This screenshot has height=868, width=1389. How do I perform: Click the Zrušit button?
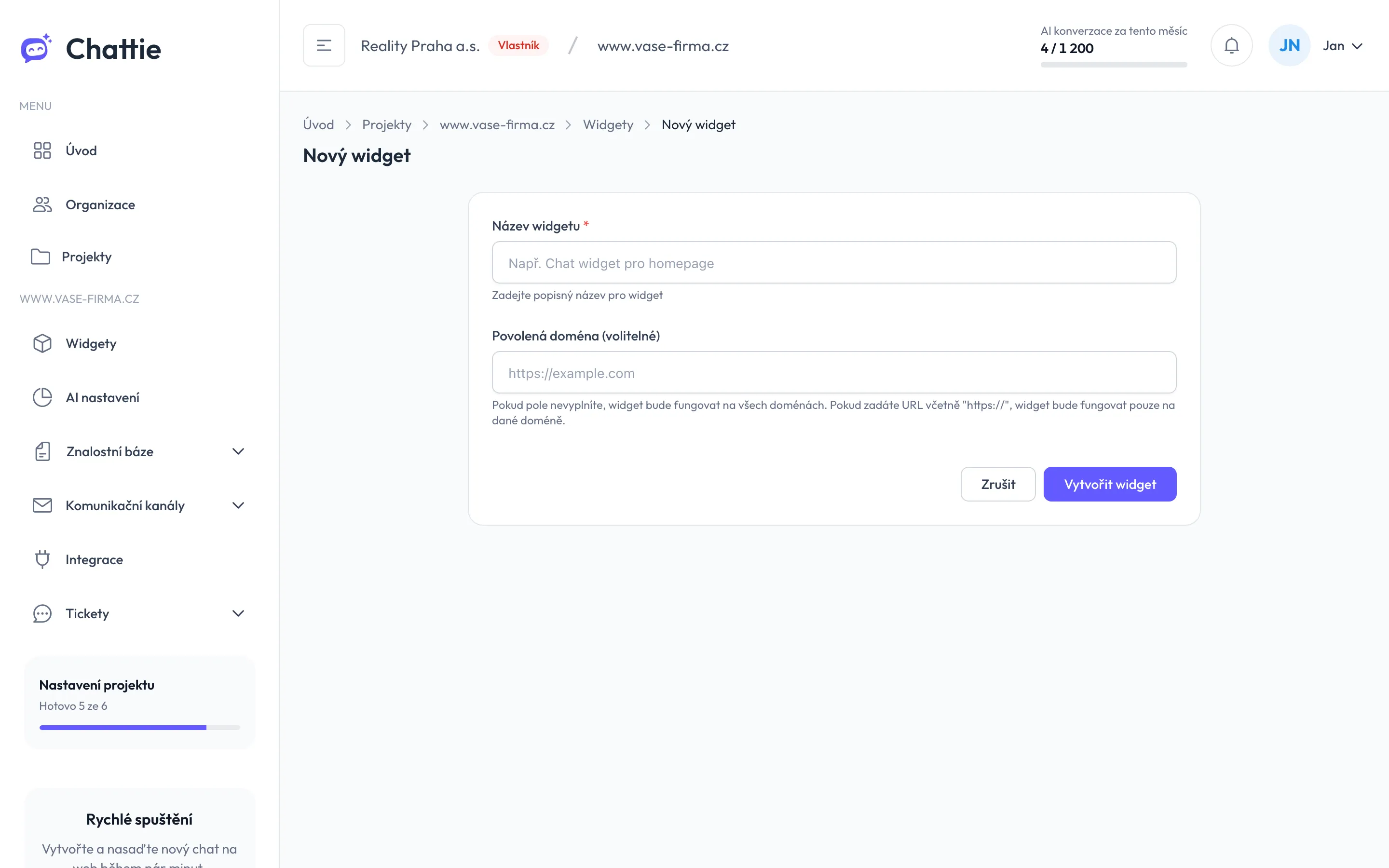tap(997, 484)
